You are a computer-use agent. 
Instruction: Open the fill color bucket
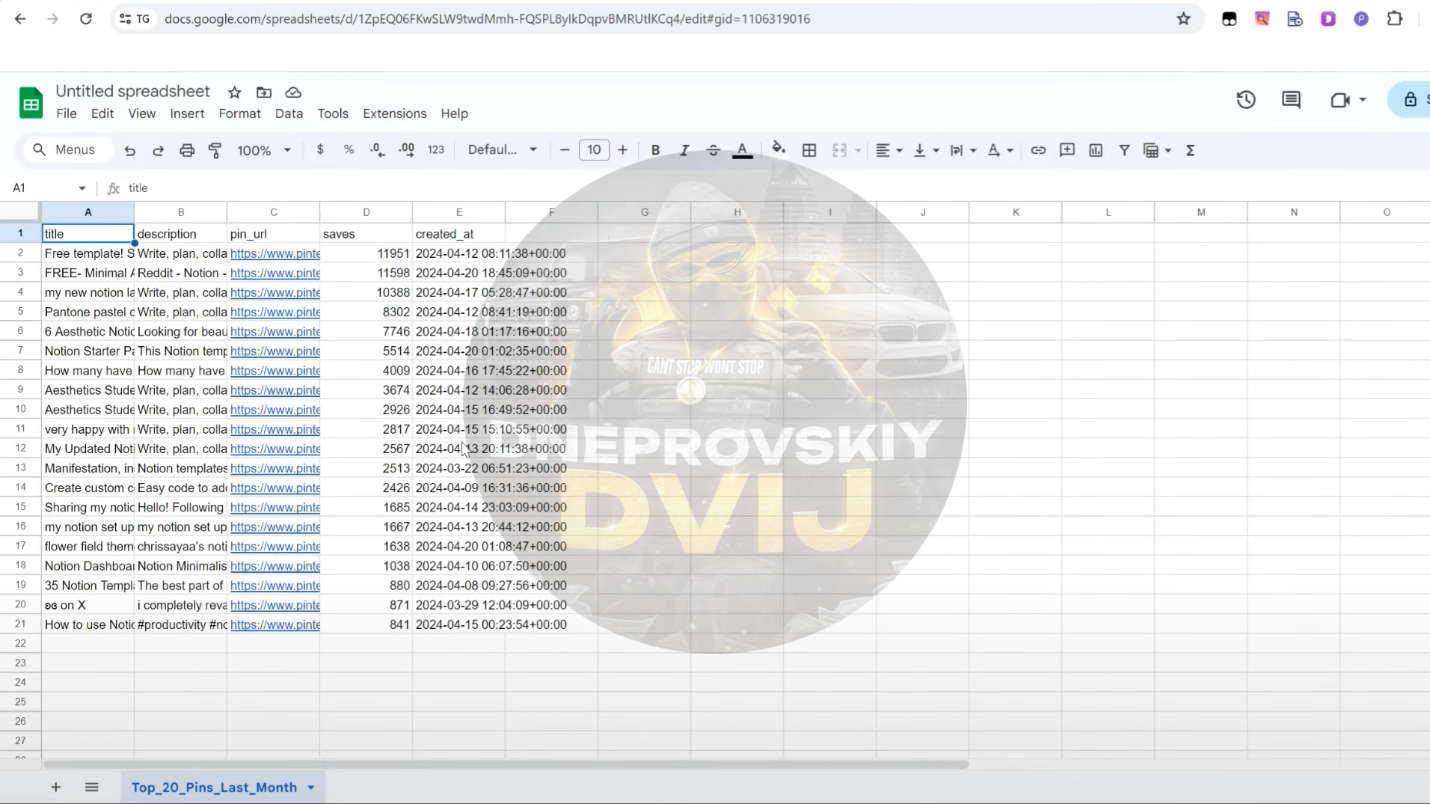779,150
